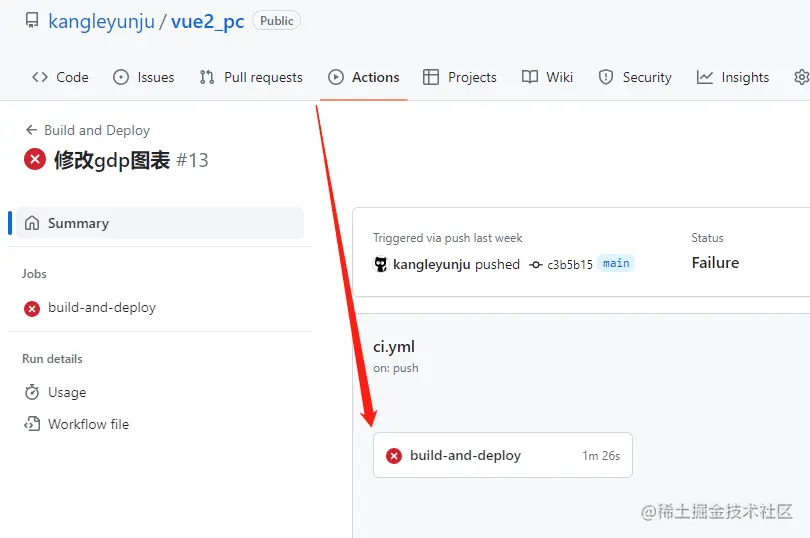Click the Failure status text
This screenshot has width=810, height=538.
715,263
